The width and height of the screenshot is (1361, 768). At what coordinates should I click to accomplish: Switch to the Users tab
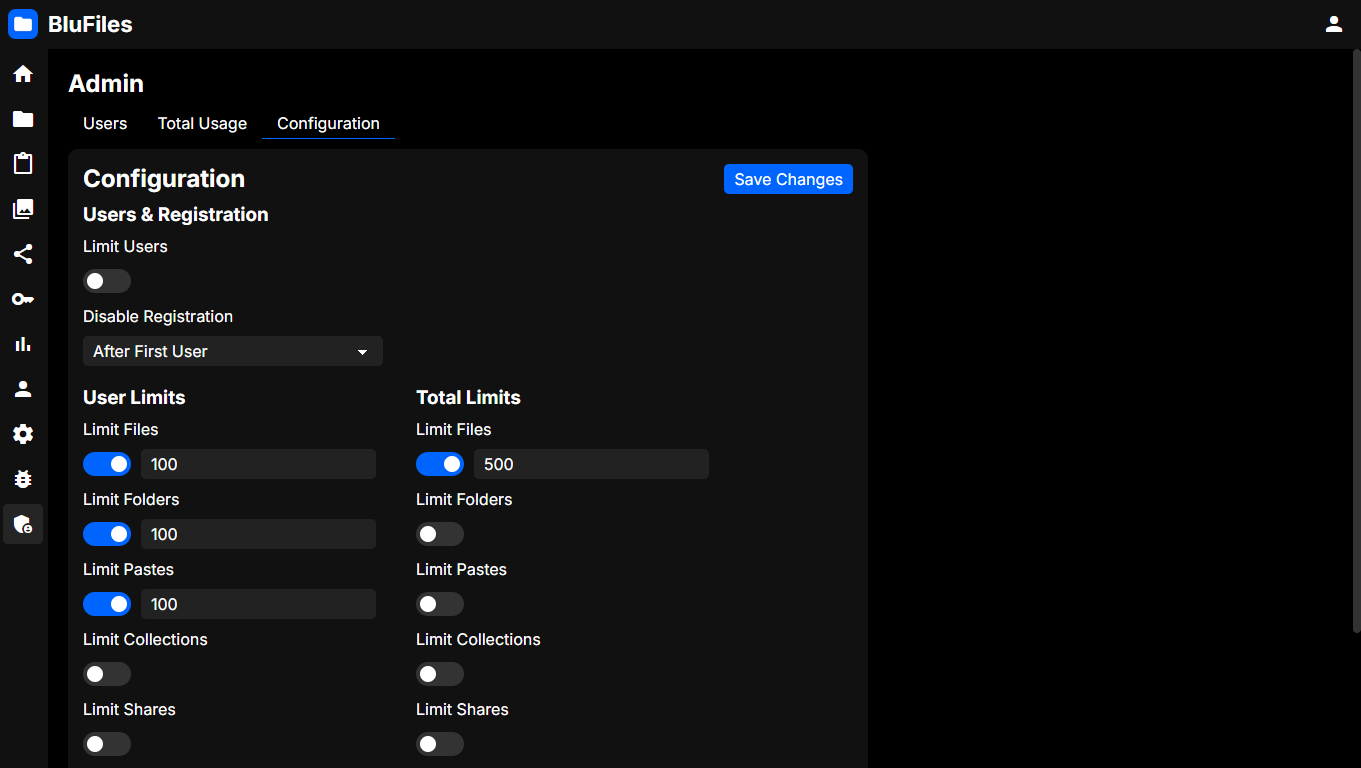point(105,123)
